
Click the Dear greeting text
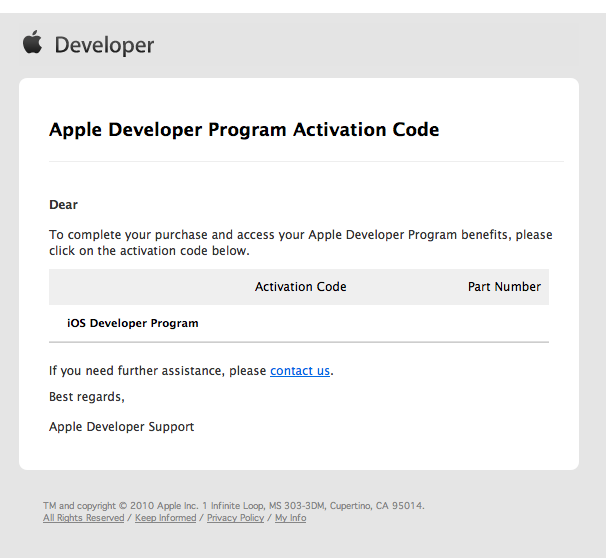coord(63,204)
